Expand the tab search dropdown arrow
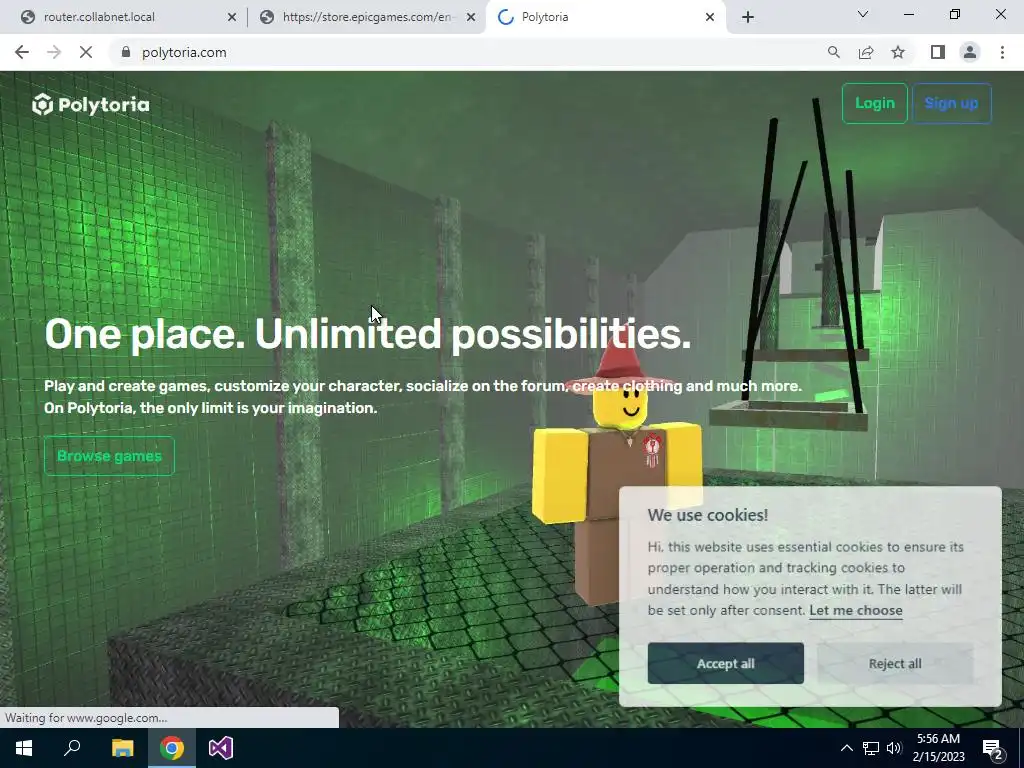1024x768 pixels. click(x=863, y=14)
